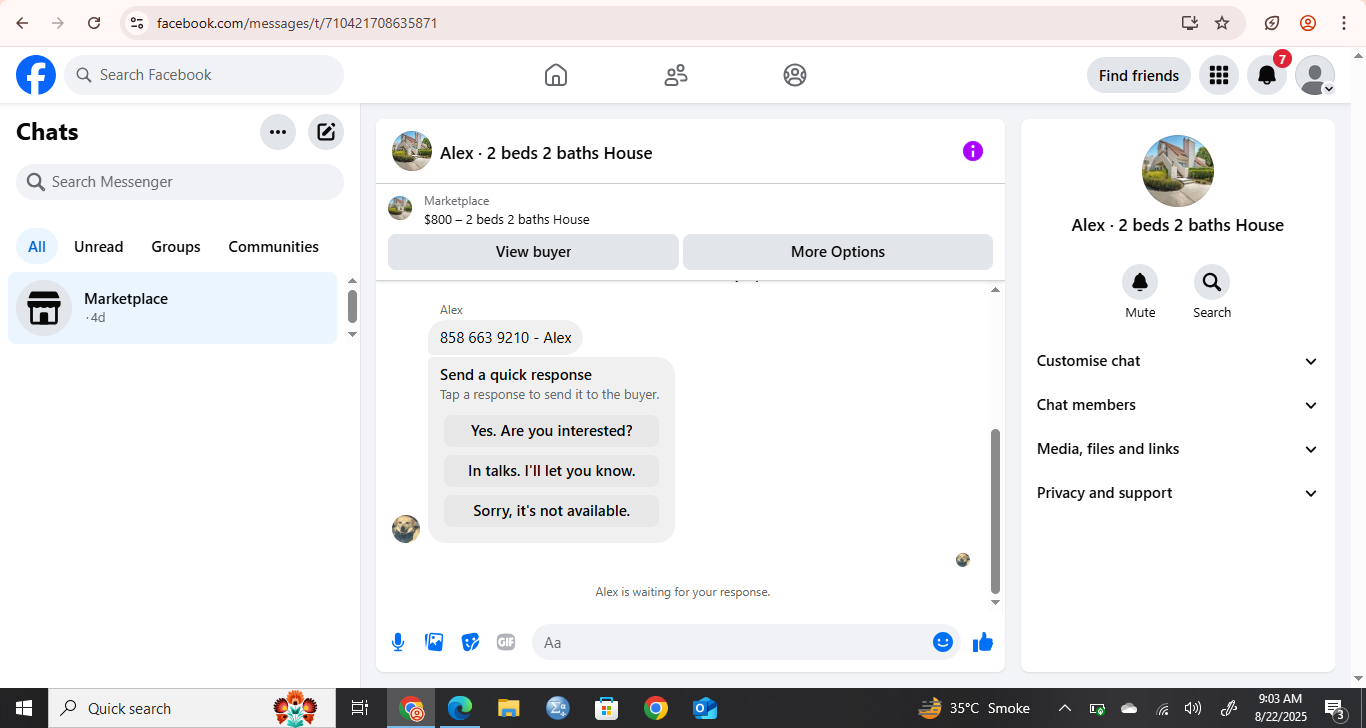Send "In talks. I'll let you know." response
The height and width of the screenshot is (728, 1366).
pos(552,471)
